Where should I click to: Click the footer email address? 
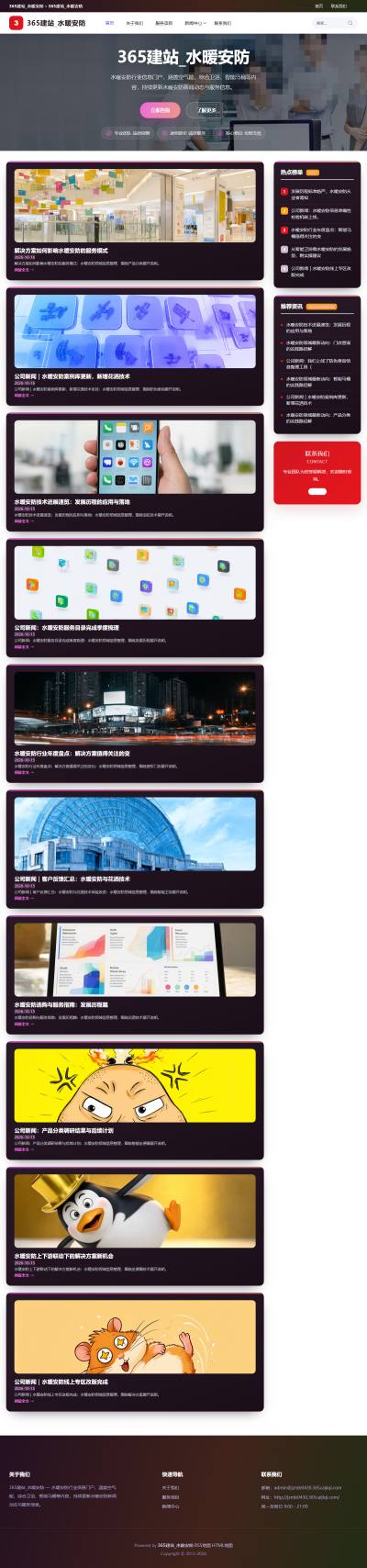pyautogui.click(x=307, y=1488)
